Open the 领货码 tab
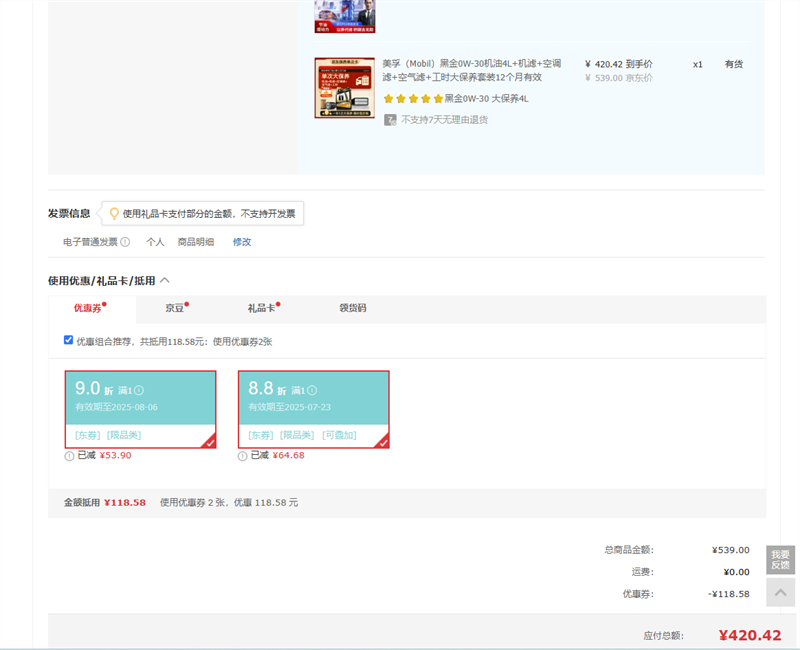 coord(353,308)
